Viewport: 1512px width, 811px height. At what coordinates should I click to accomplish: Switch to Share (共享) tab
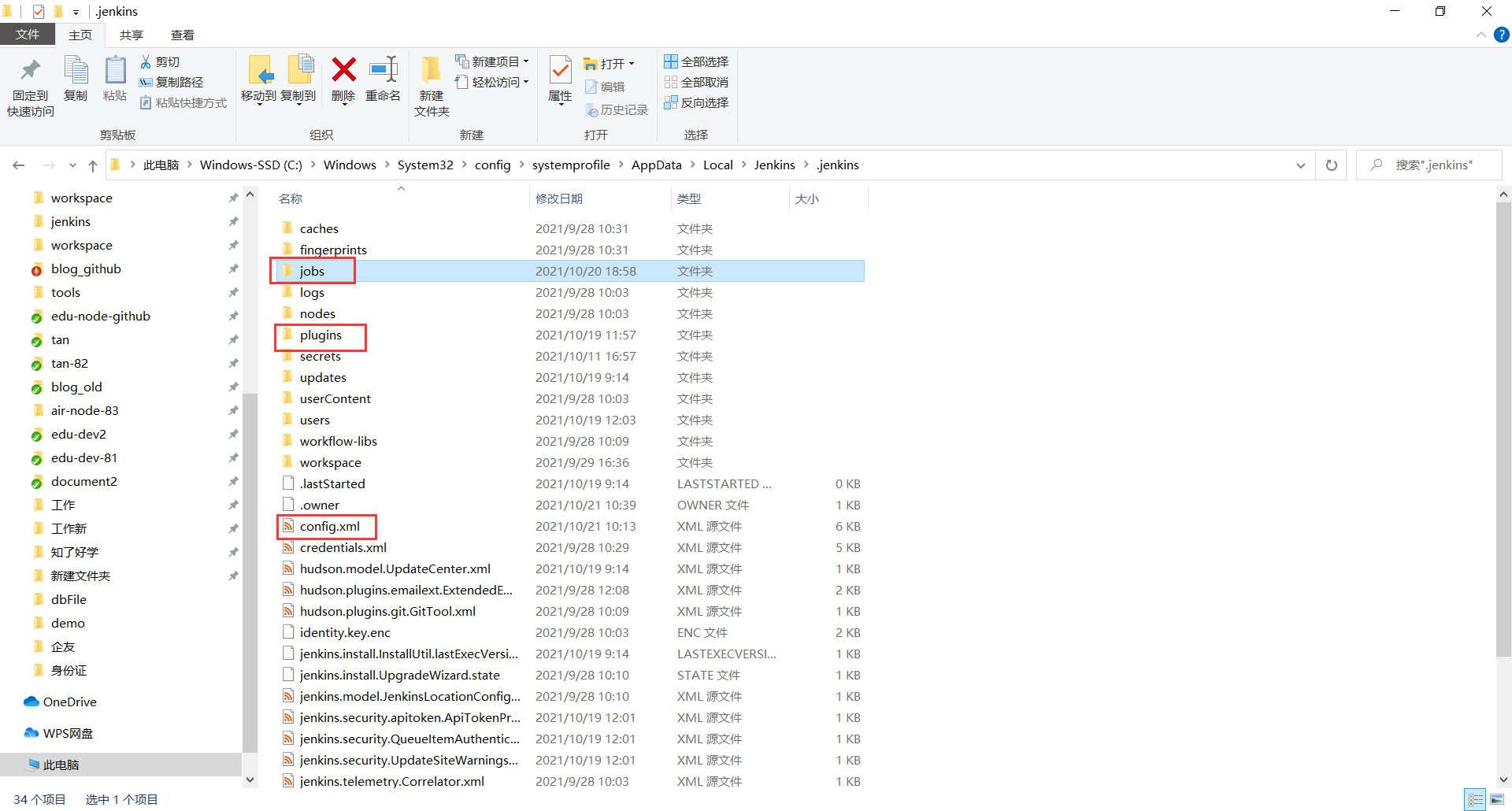(x=131, y=35)
